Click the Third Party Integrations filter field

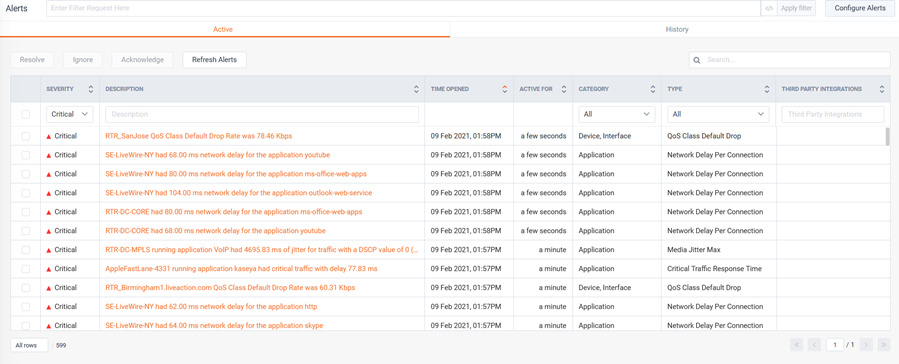(x=833, y=114)
